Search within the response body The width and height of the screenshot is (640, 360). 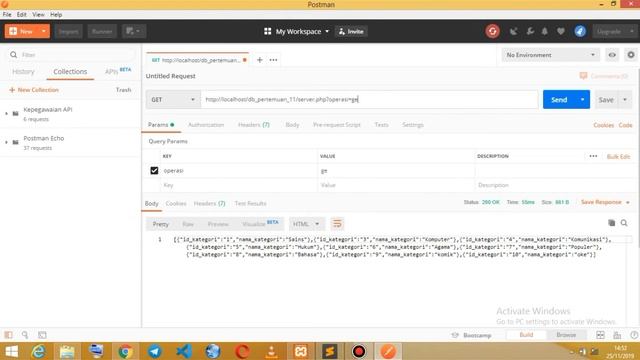[x=624, y=223]
